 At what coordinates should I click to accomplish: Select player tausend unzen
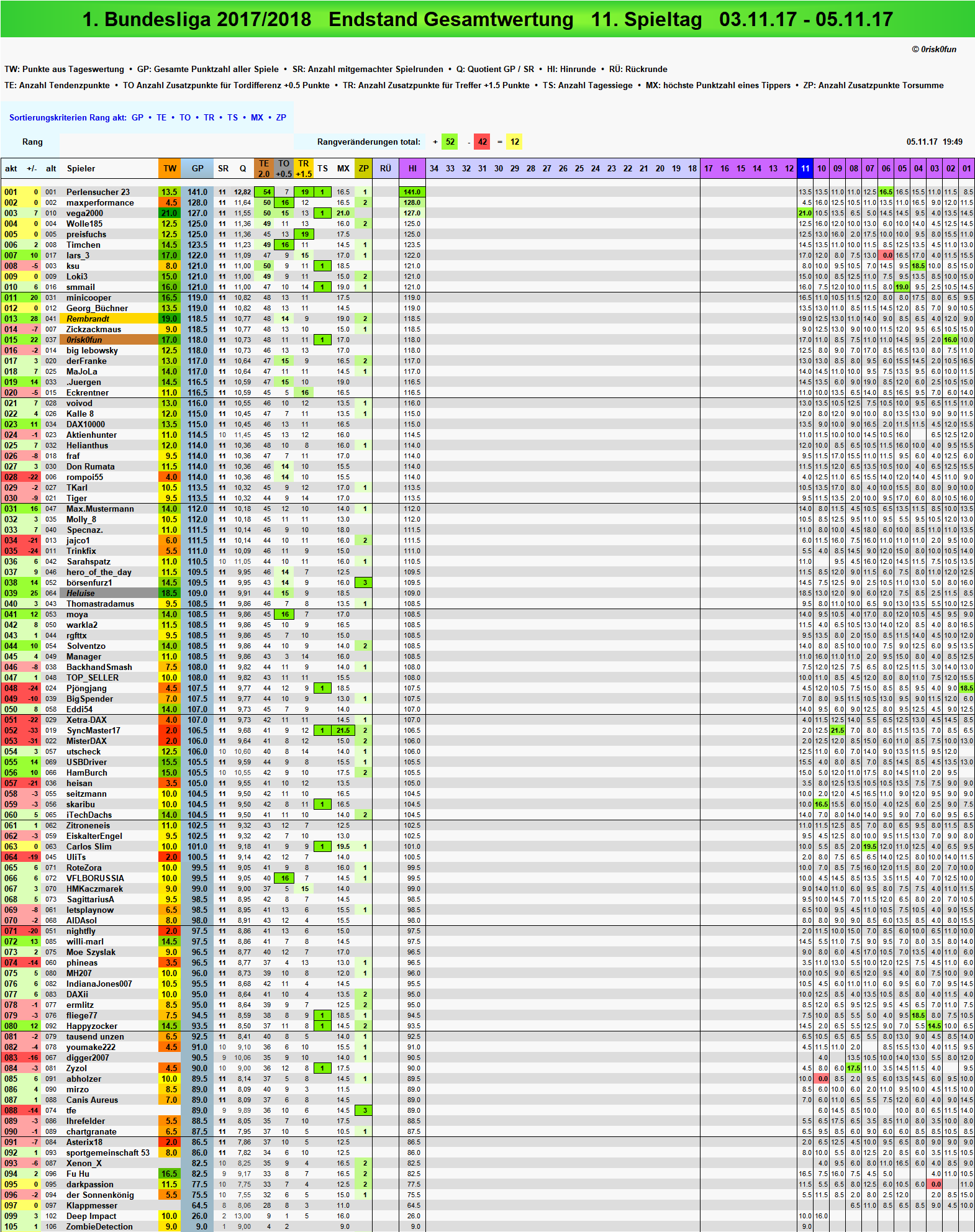point(95,1036)
